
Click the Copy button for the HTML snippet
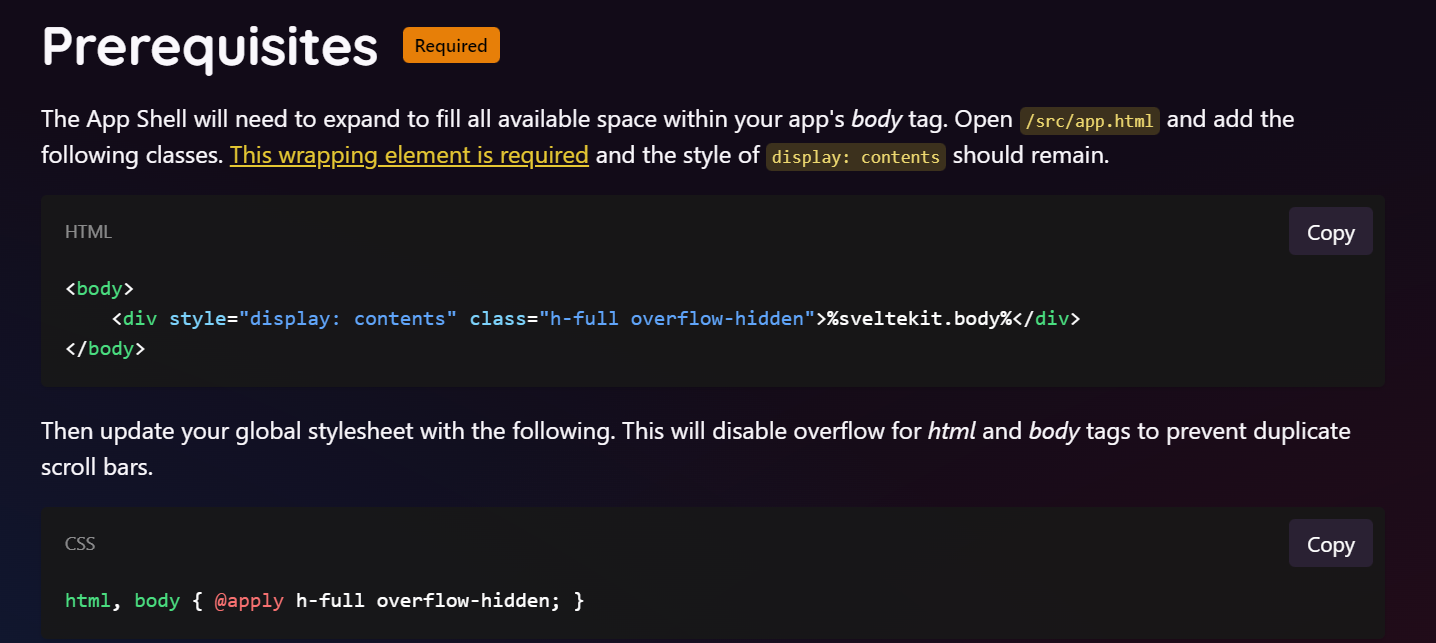[x=1330, y=231]
